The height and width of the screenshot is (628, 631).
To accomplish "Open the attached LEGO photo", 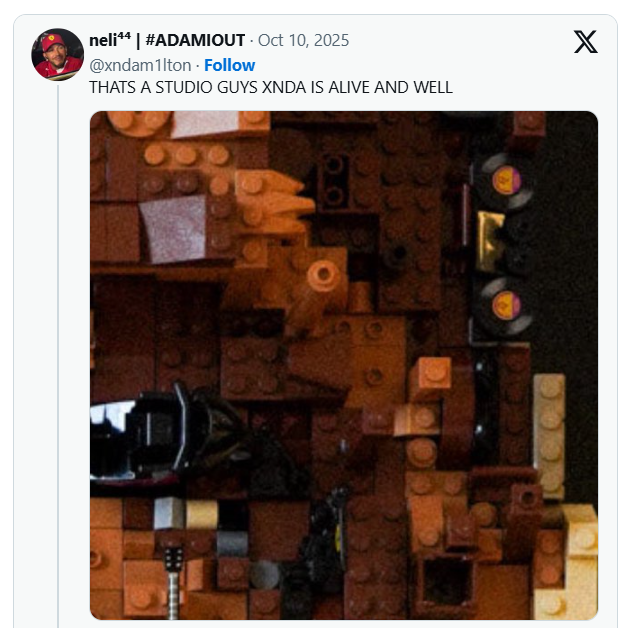I will 344,365.
